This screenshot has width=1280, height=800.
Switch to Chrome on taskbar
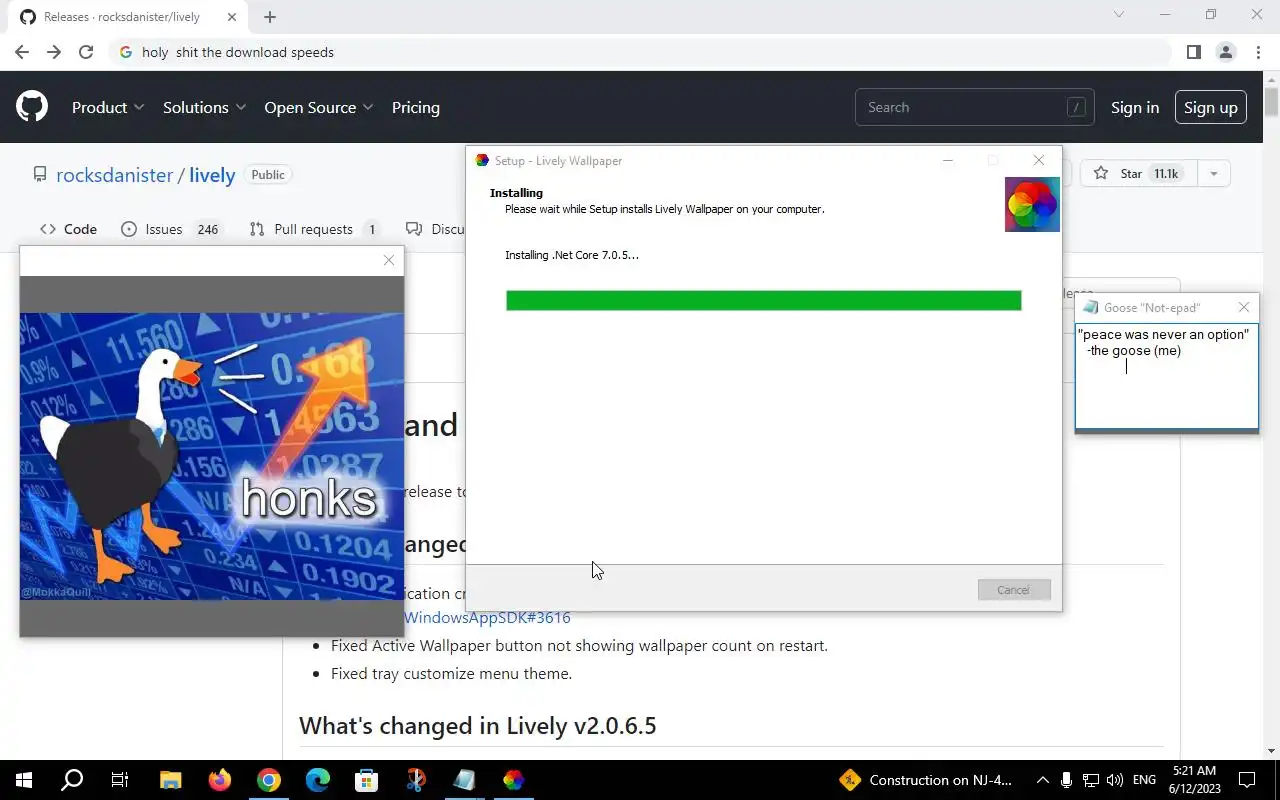point(268,780)
